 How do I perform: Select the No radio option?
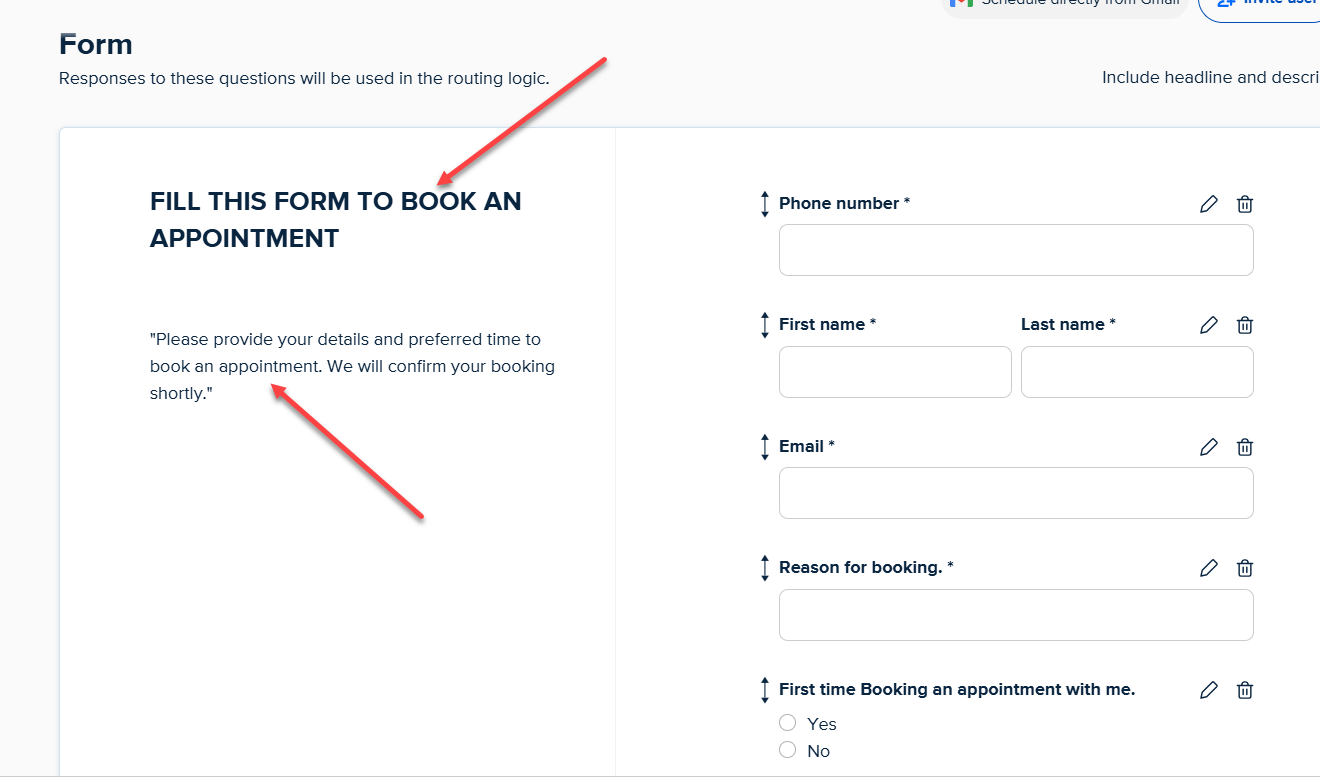coord(788,750)
